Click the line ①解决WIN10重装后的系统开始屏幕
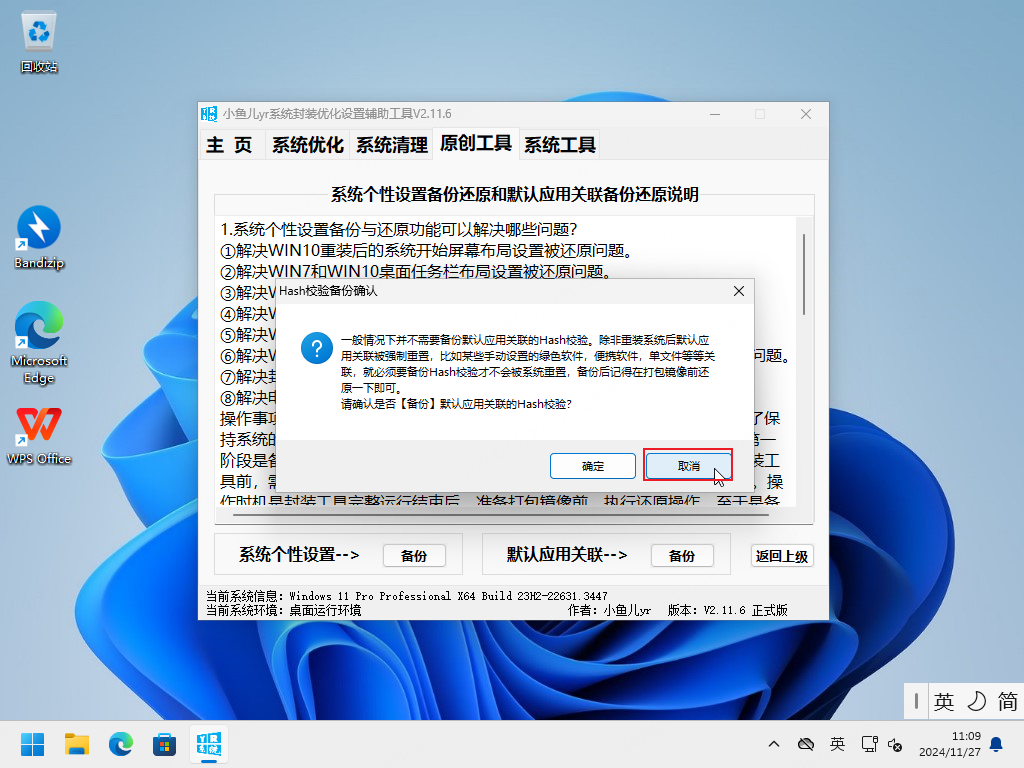Viewport: 1024px width, 768px height. point(426,251)
